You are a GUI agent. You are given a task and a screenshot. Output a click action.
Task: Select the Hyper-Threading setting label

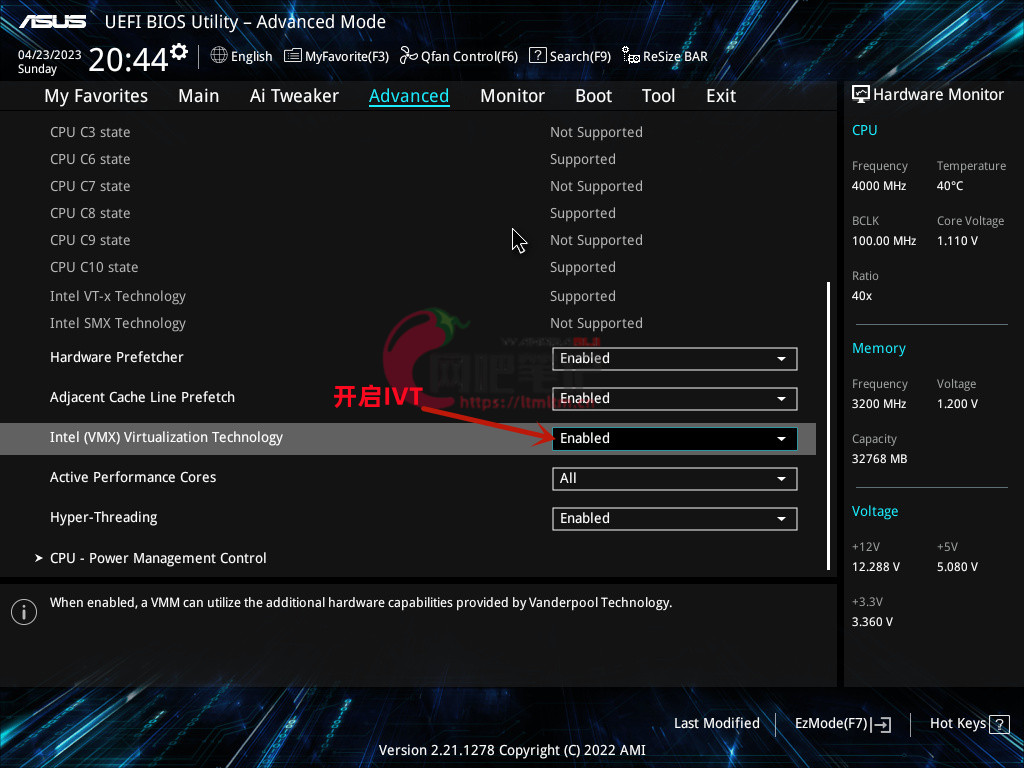click(x=104, y=517)
